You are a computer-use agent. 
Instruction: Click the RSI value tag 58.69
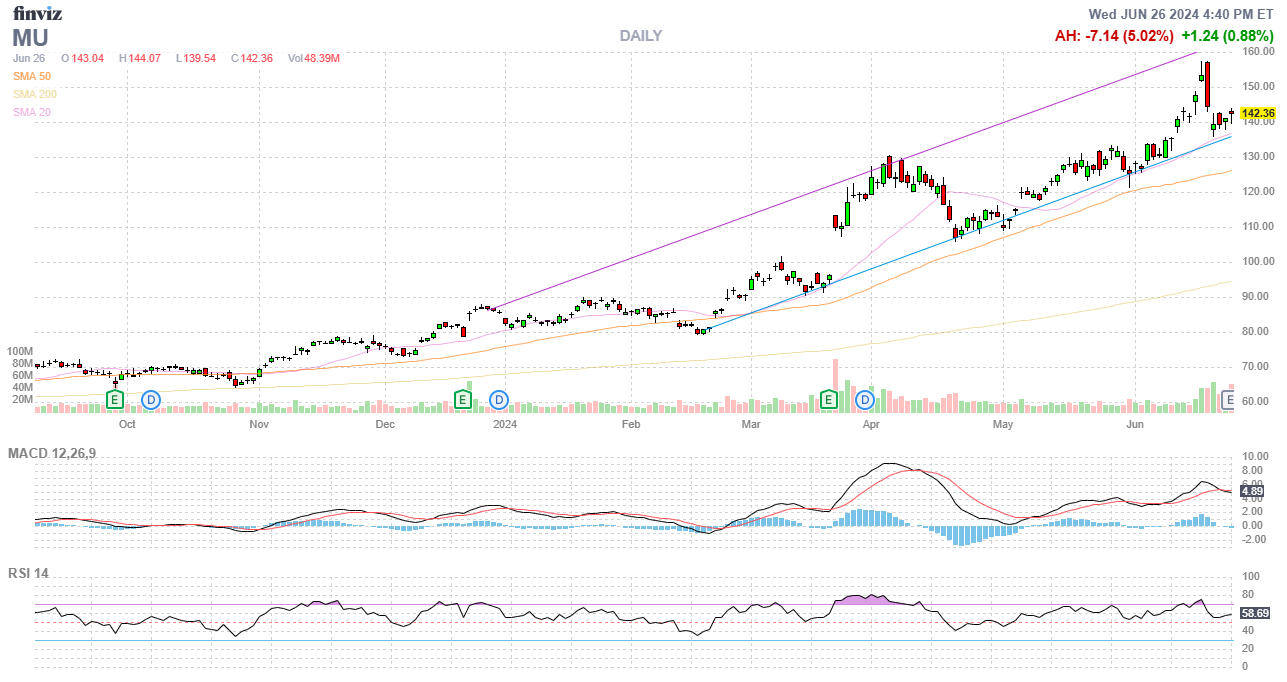pyautogui.click(x=1255, y=613)
